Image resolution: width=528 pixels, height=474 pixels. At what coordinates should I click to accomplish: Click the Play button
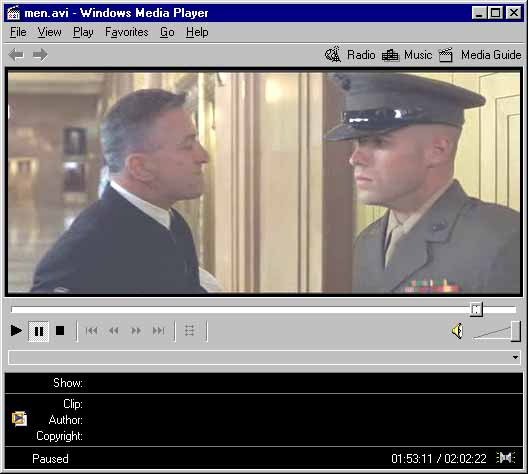[16, 331]
